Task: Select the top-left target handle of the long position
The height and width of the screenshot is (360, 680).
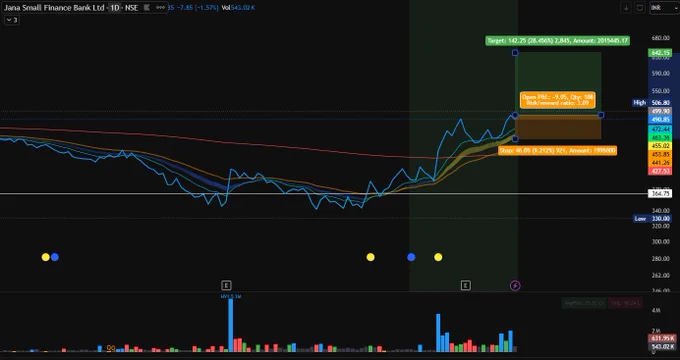Action: (x=515, y=53)
